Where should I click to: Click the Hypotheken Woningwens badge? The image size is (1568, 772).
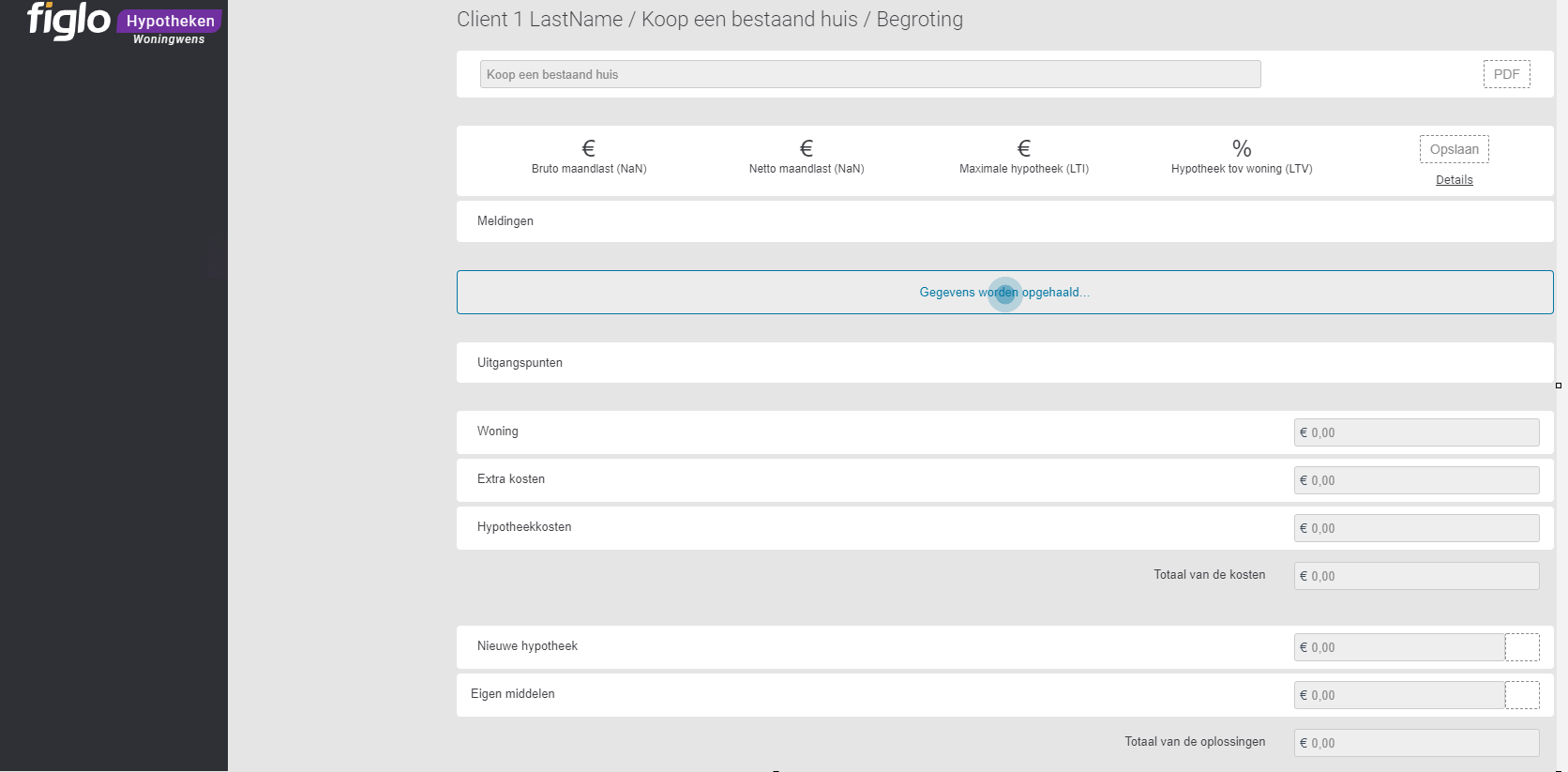pyautogui.click(x=170, y=27)
